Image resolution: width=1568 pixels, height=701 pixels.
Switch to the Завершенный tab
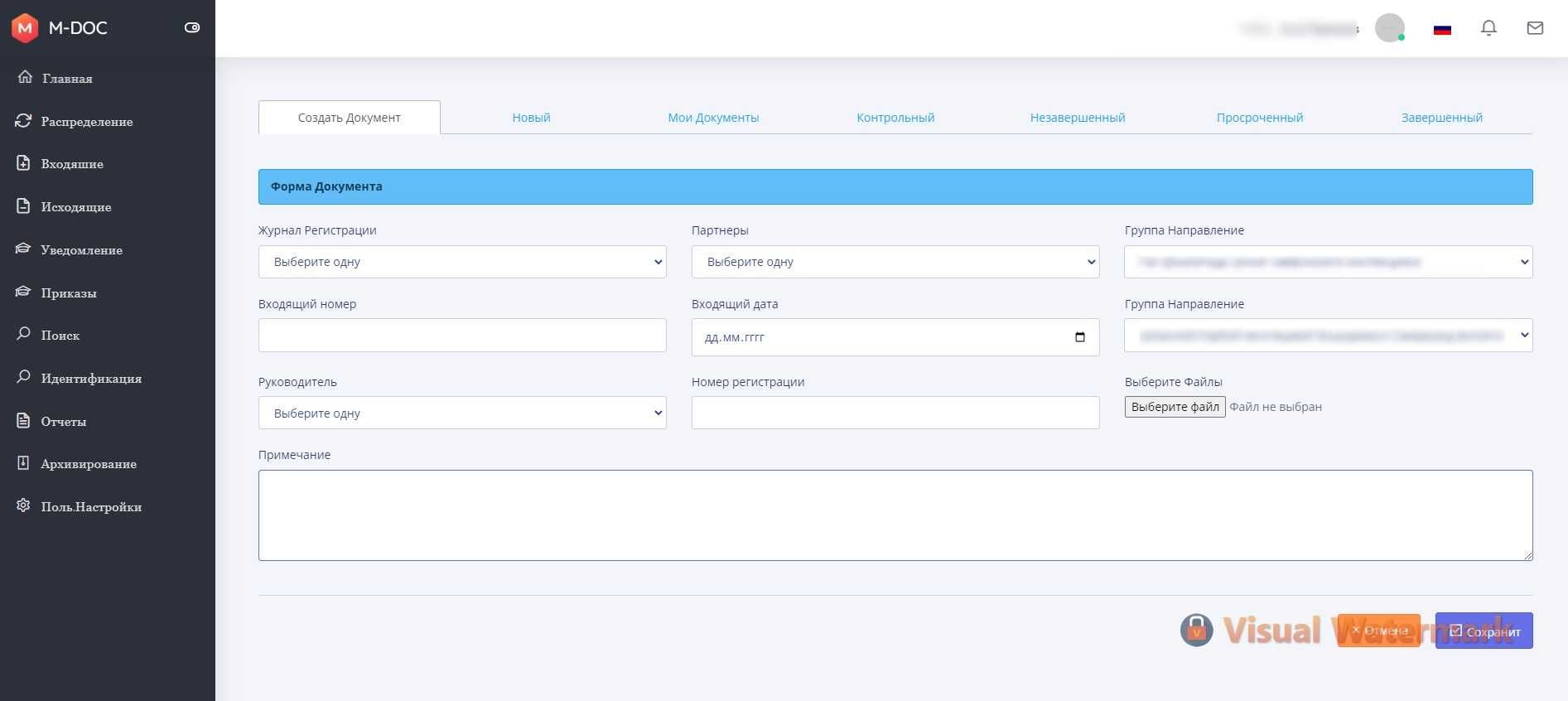coord(1442,118)
